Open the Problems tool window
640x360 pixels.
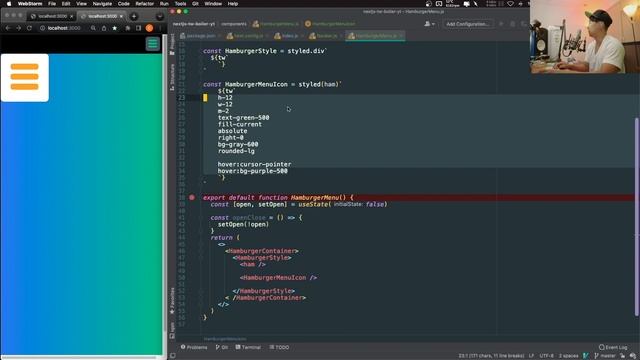pos(194,347)
